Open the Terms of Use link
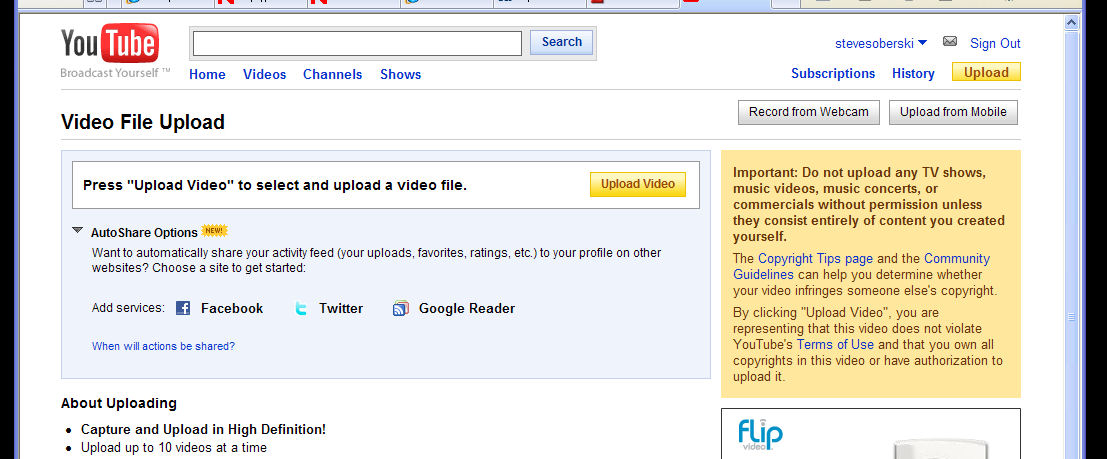Screen dimensions: 1107x459 (835, 345)
